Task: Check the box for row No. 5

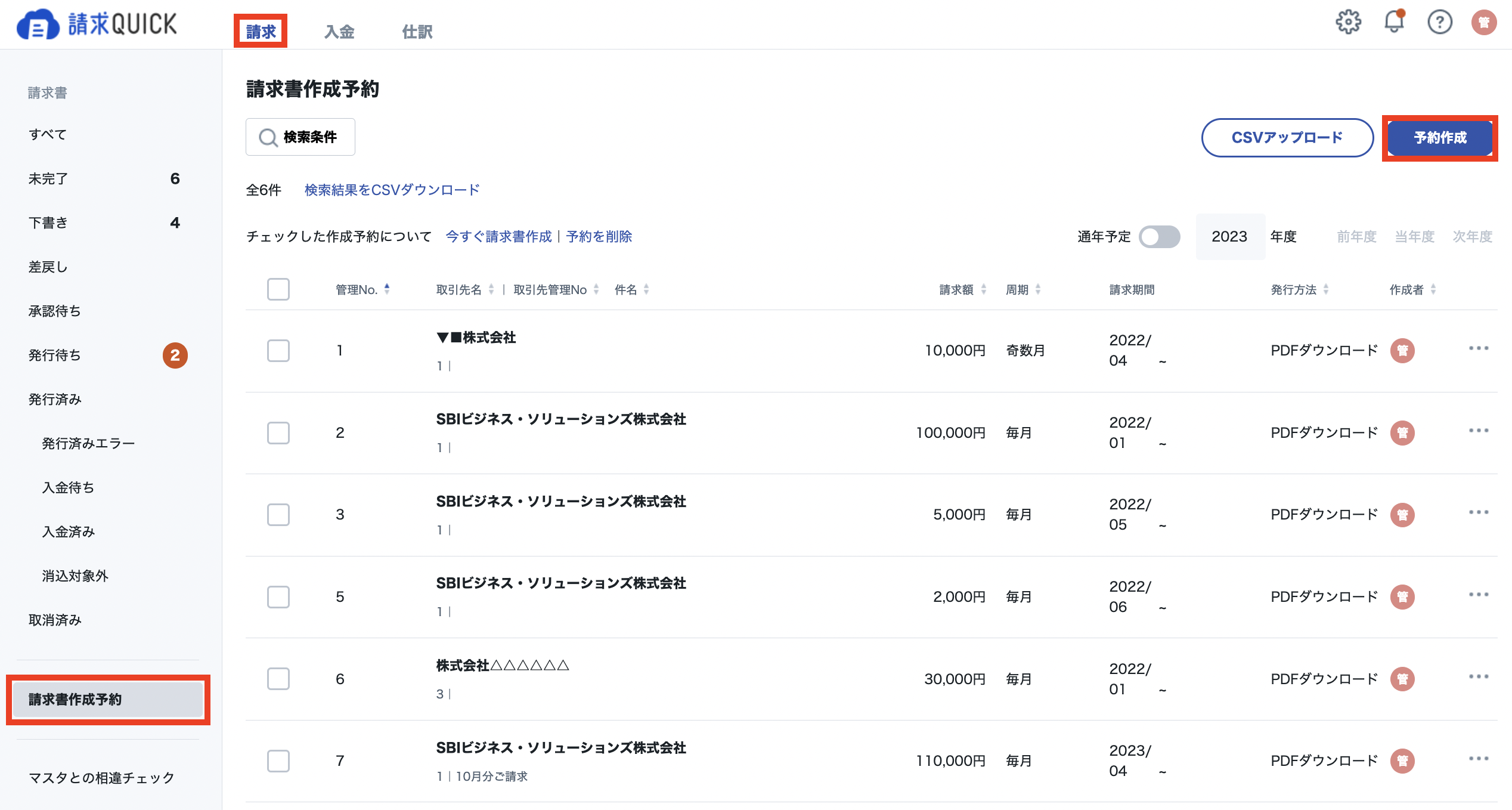Action: click(x=278, y=597)
